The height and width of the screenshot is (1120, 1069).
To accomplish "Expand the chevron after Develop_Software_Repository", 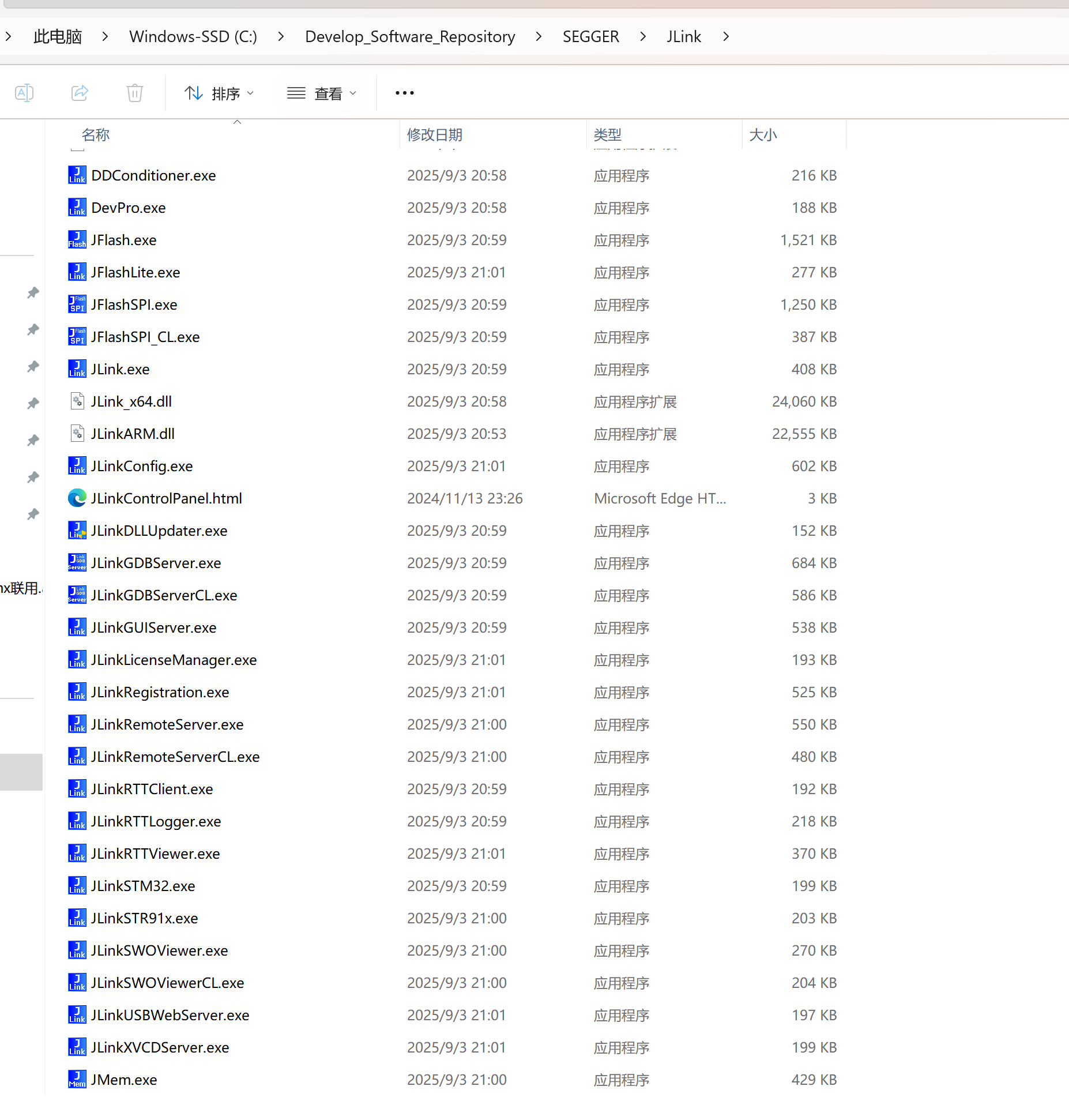I will (x=539, y=36).
